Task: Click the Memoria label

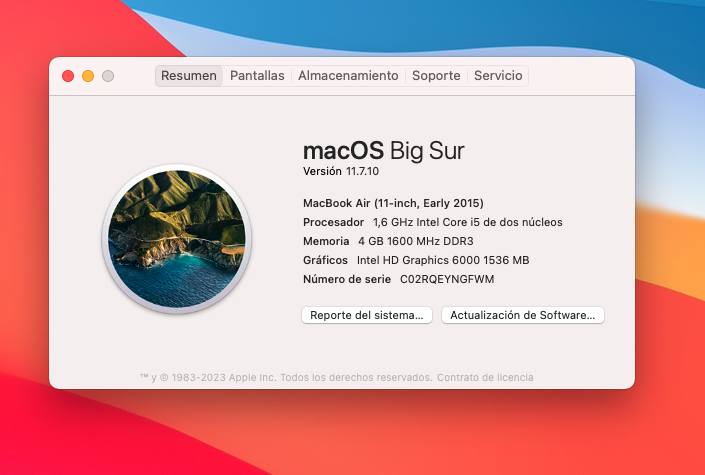Action: 326,241
